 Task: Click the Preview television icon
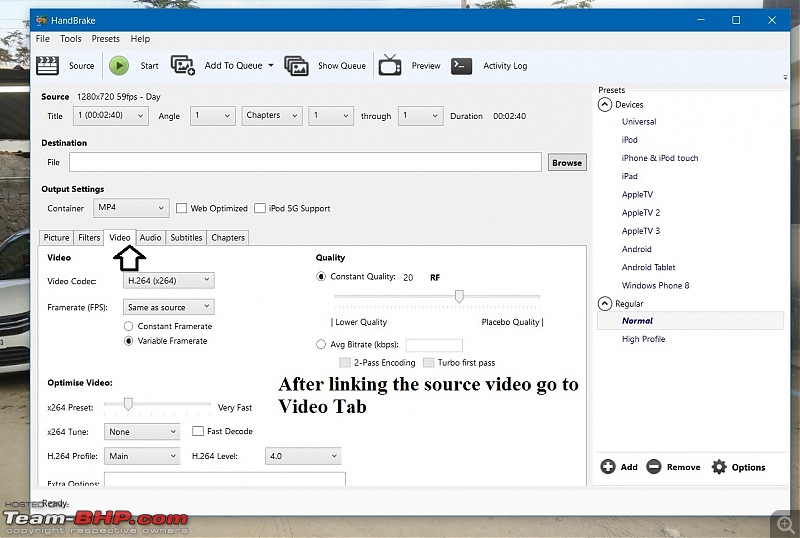click(x=390, y=65)
